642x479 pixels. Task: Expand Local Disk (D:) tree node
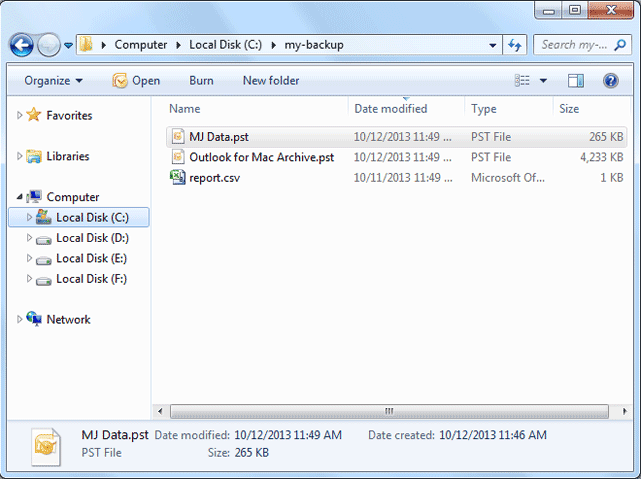point(29,237)
